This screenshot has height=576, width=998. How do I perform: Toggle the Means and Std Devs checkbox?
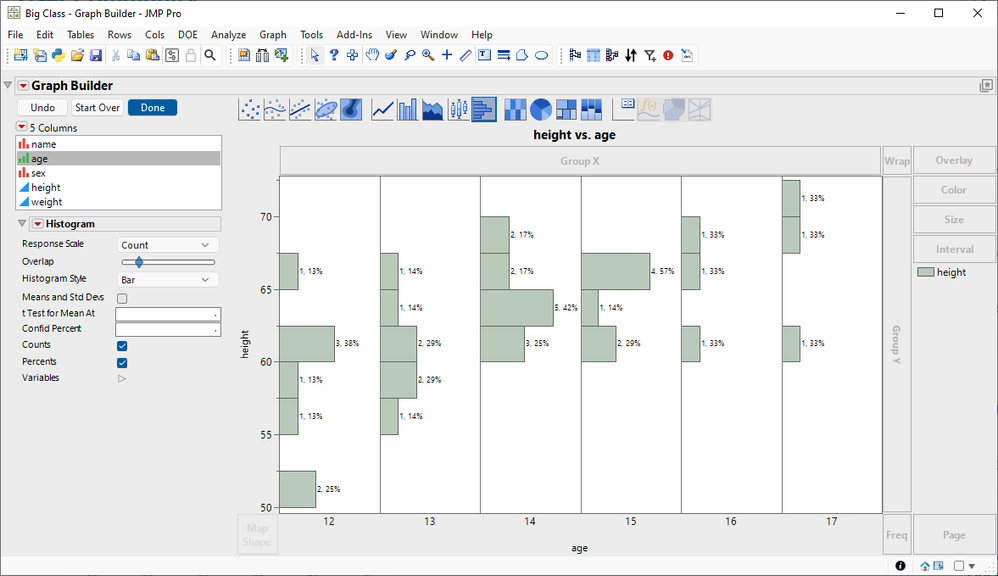click(x=122, y=298)
